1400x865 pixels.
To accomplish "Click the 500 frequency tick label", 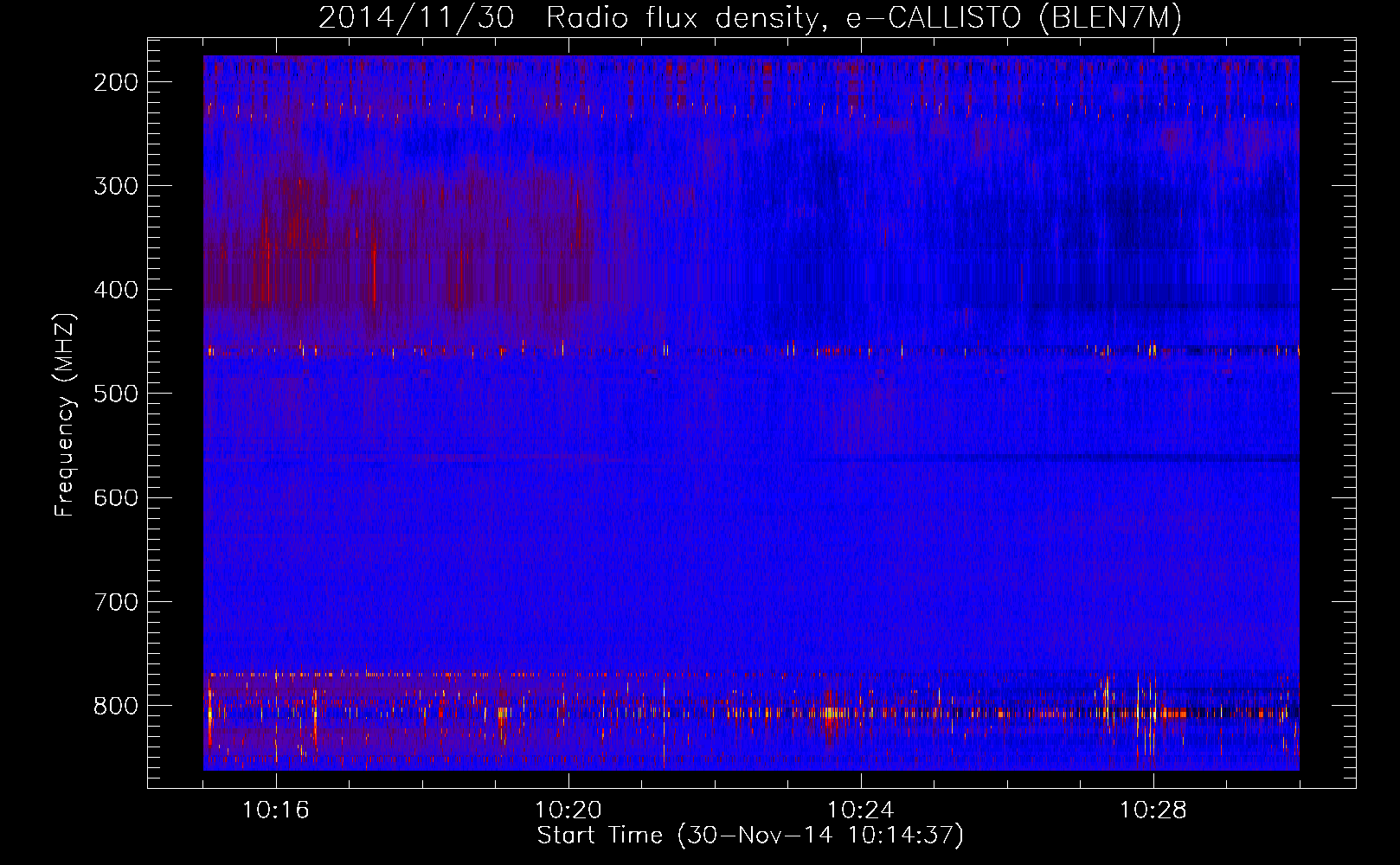I will point(116,394).
